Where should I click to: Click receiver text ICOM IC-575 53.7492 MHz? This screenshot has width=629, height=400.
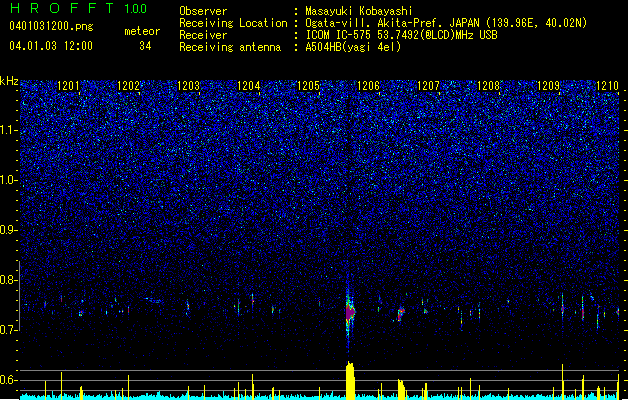pyautogui.click(x=401, y=35)
